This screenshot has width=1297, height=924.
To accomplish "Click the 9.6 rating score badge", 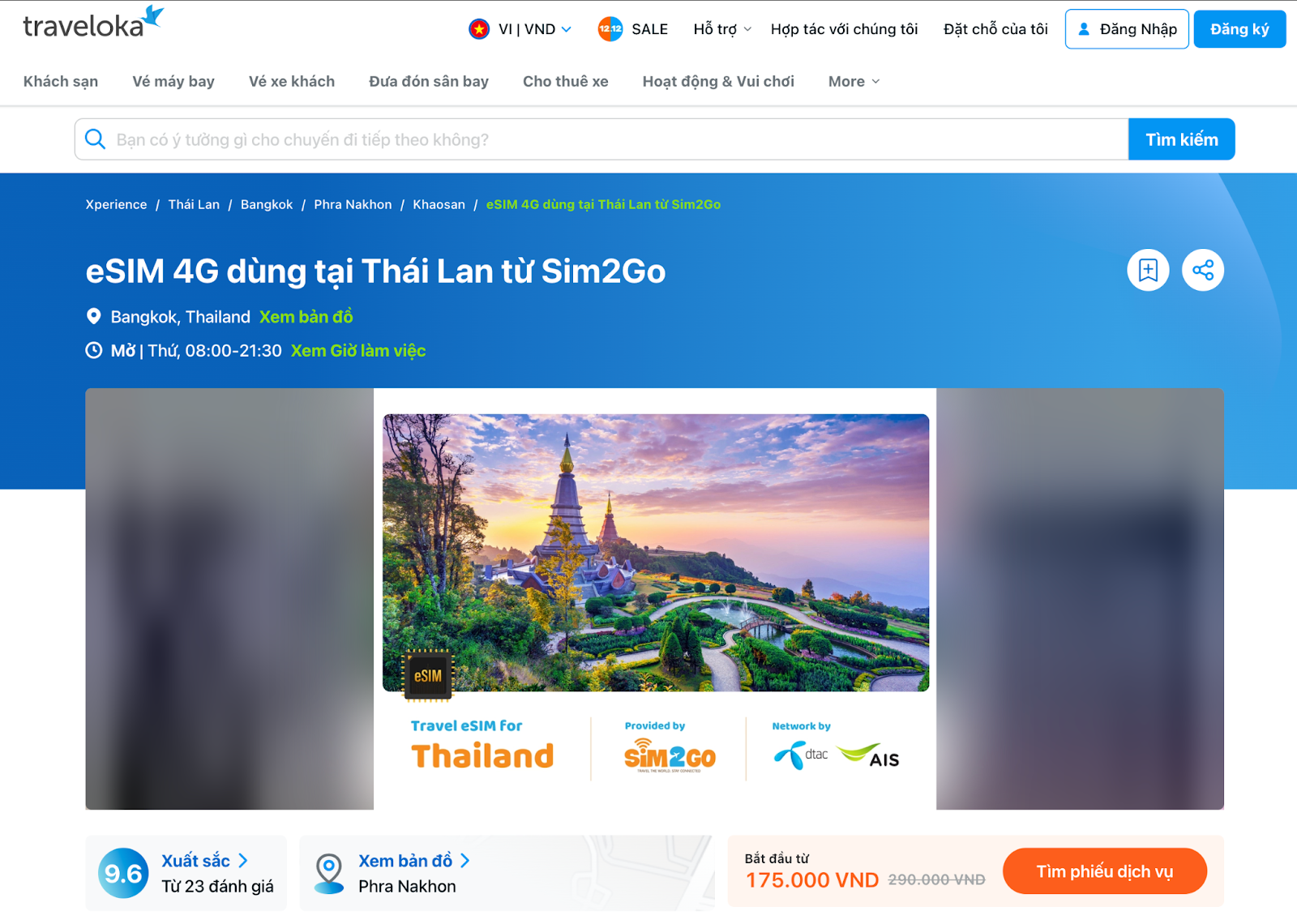I will (x=123, y=873).
